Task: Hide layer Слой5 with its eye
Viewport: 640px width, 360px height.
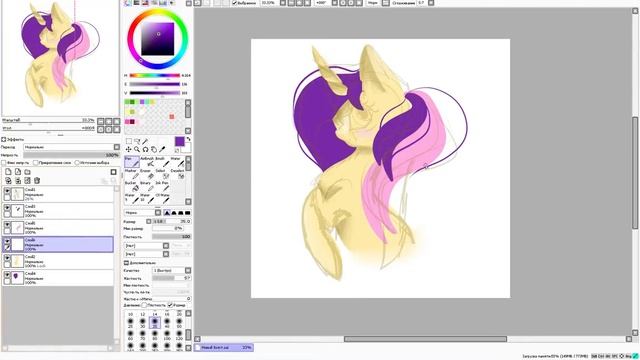Action: (x=7, y=224)
